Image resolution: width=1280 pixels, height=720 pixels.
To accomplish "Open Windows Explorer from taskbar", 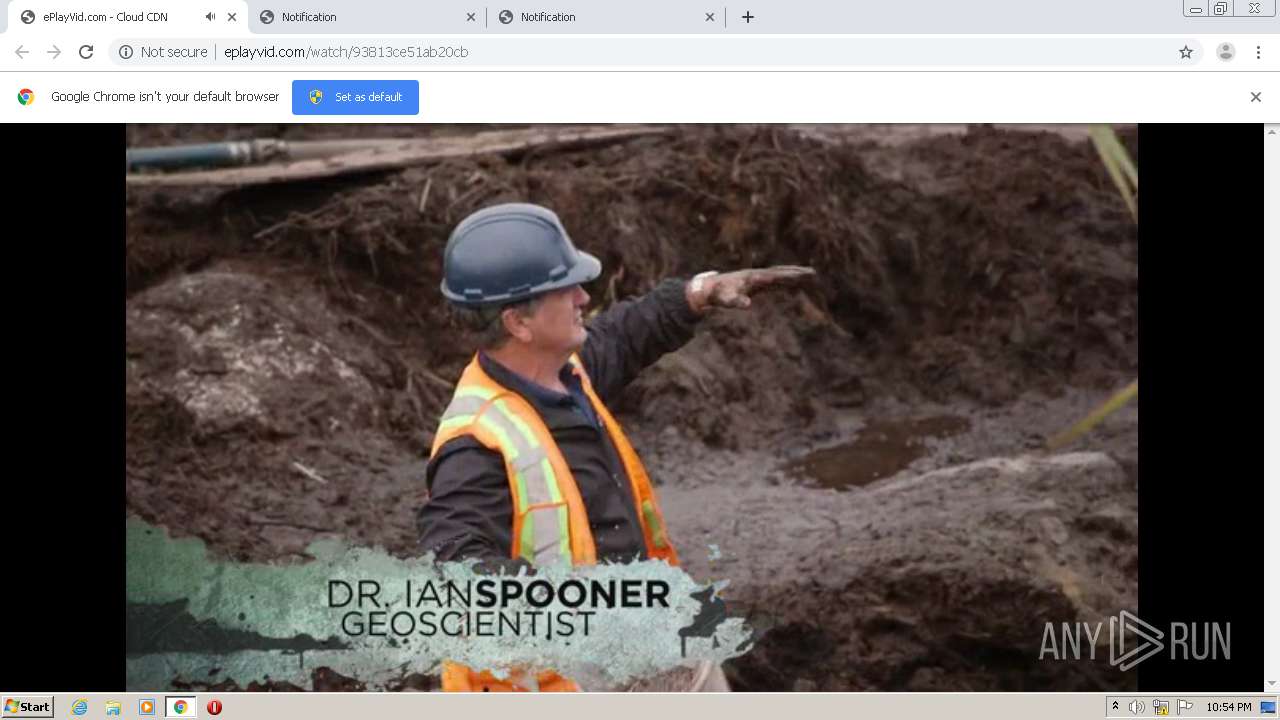I will click(113, 707).
